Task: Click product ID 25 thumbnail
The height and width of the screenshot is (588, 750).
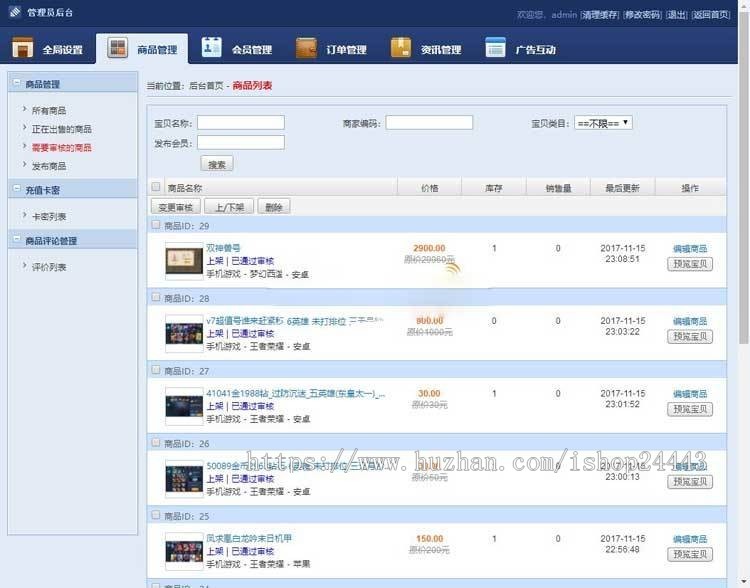Action: point(184,552)
